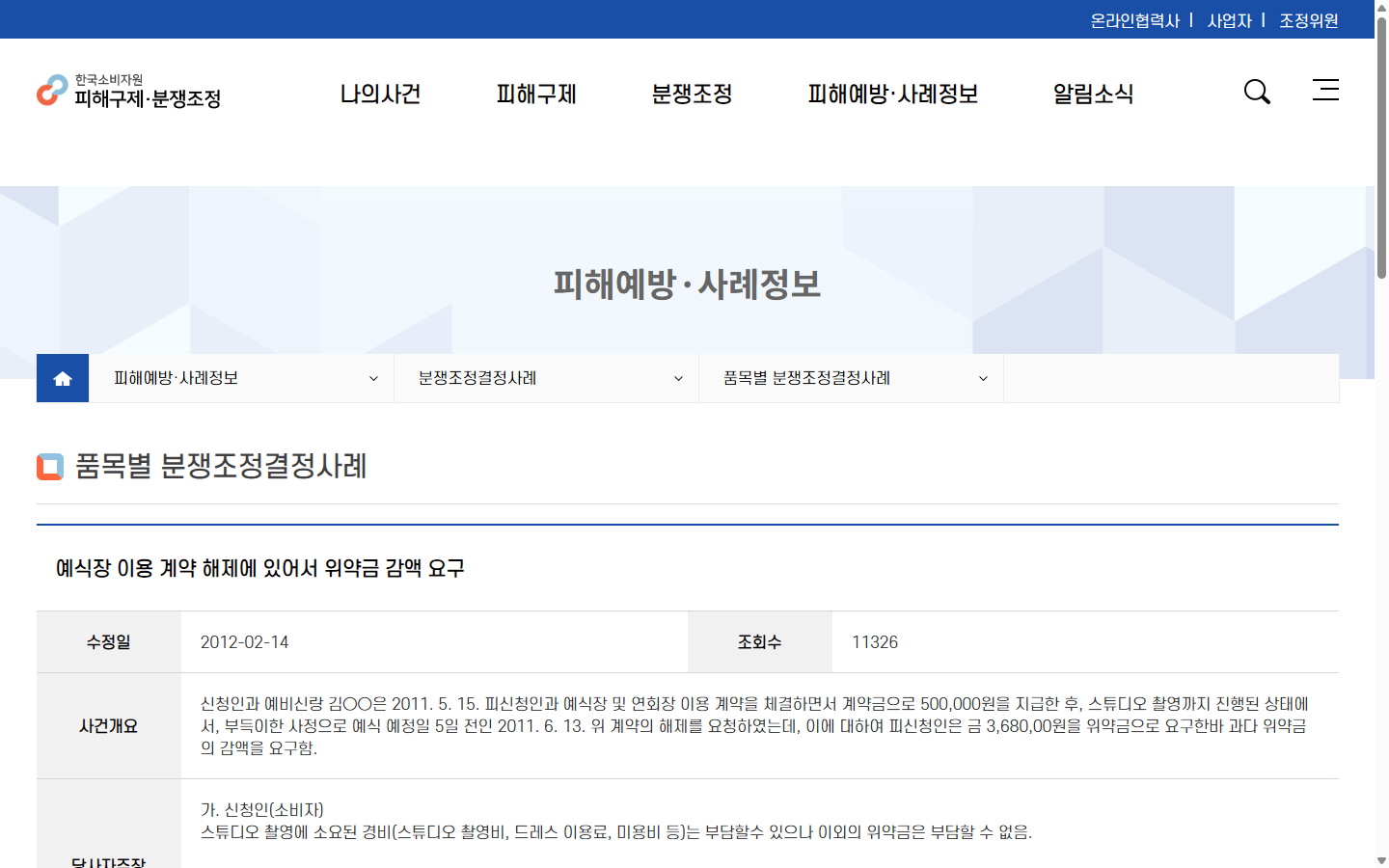Expand the 피해예방·사례정보 breadcrumb dropdown

pos(241,378)
